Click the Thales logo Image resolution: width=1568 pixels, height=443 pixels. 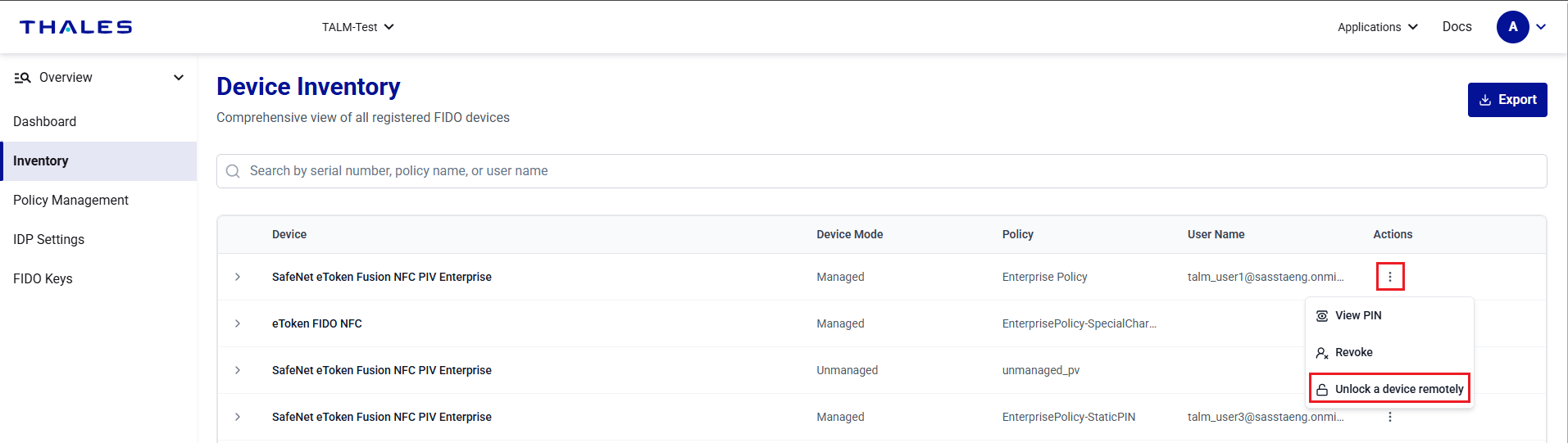pos(75,27)
